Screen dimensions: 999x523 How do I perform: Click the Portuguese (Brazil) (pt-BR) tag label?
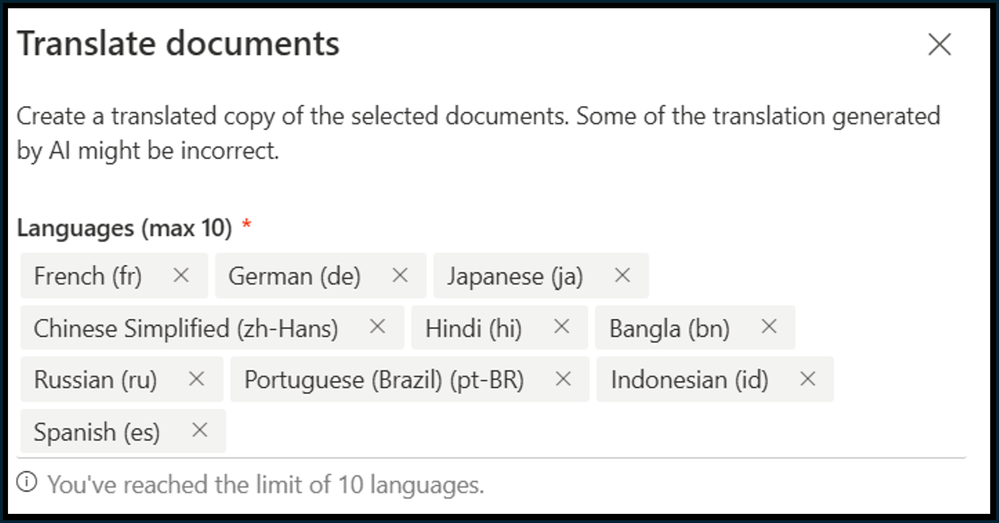pos(384,380)
